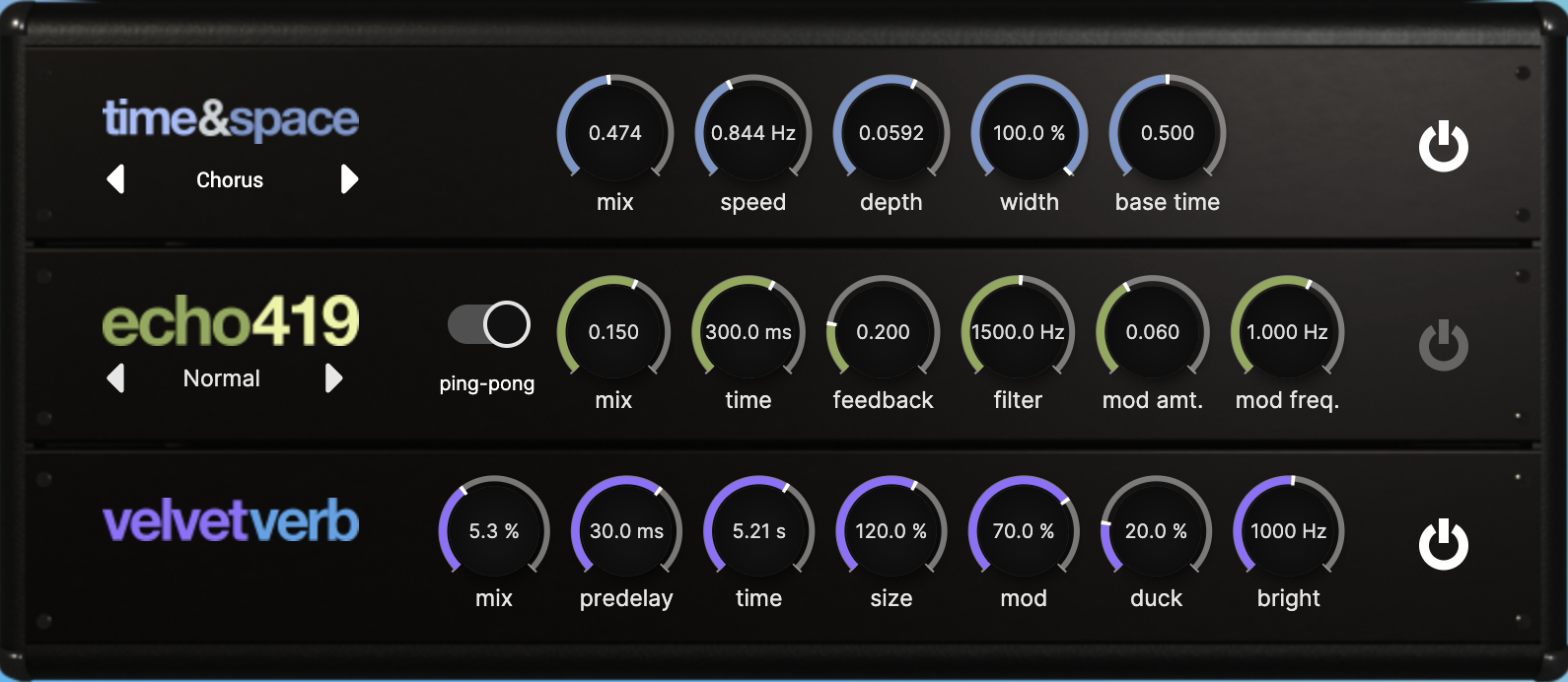Switch on the ping-pong toggle
1568x682 pixels.
click(x=489, y=324)
